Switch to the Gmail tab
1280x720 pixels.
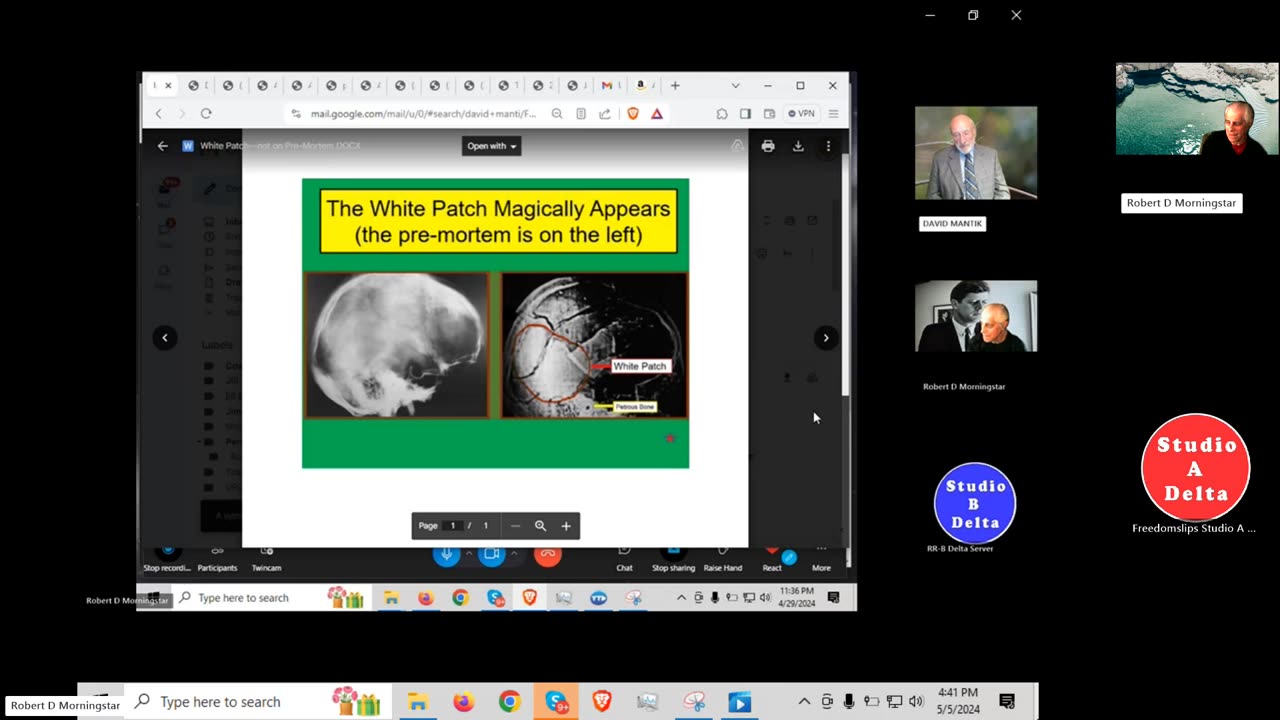click(x=607, y=86)
